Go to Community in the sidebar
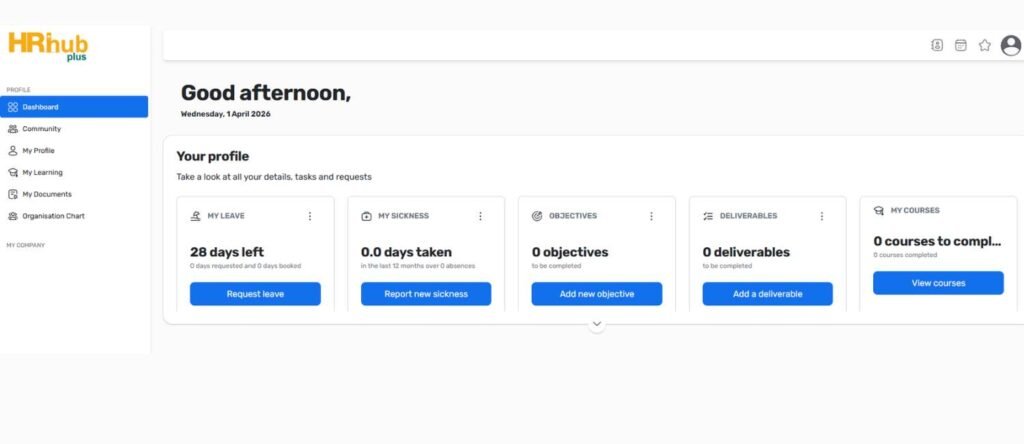1024x444 pixels. [42, 129]
